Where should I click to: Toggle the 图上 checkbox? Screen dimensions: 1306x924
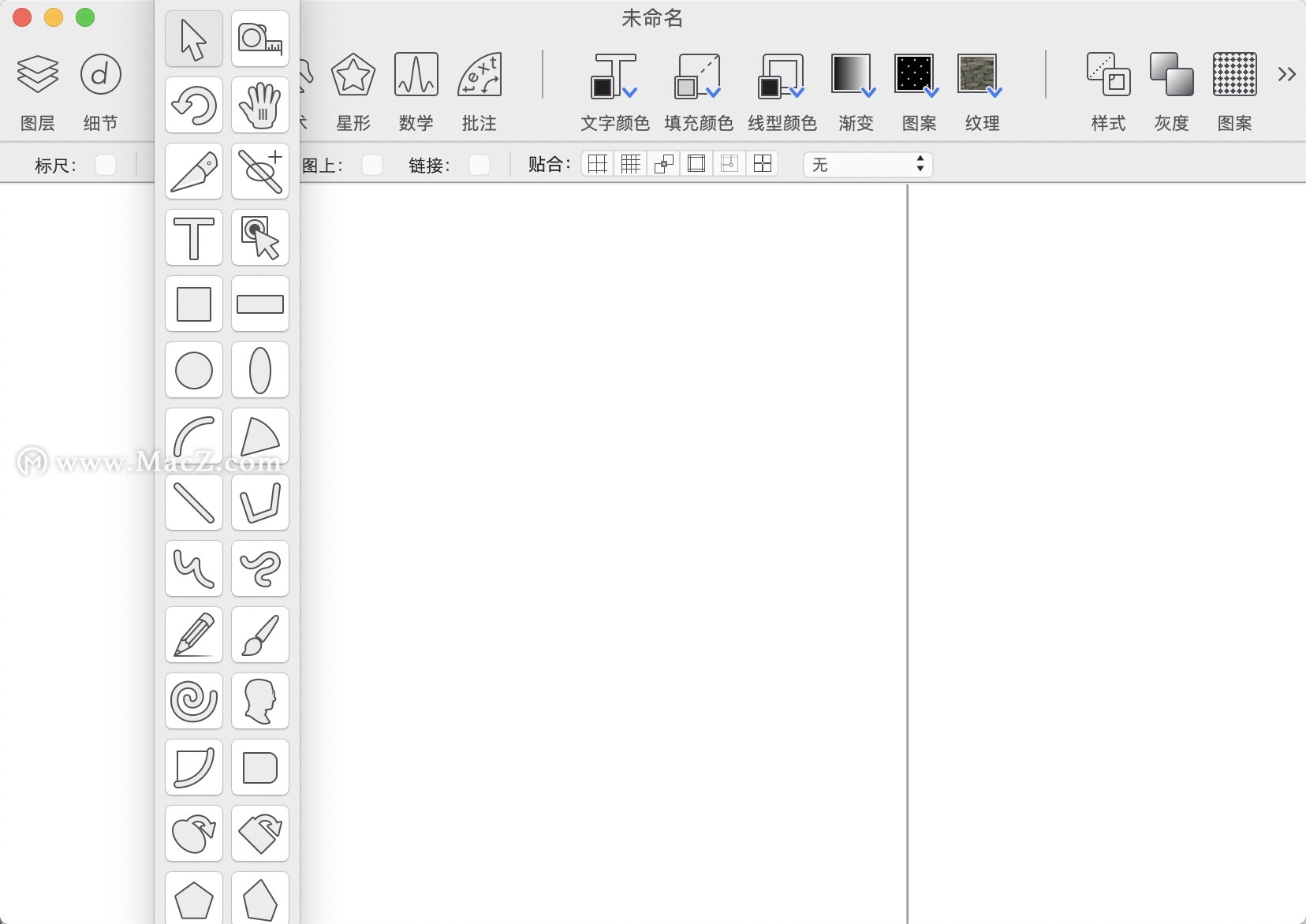(371, 164)
